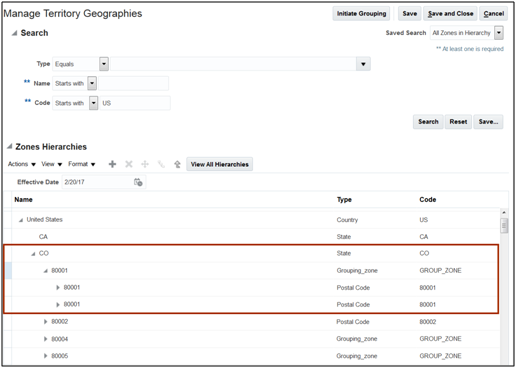Open the Type operator Equals dropdown

coord(104,64)
